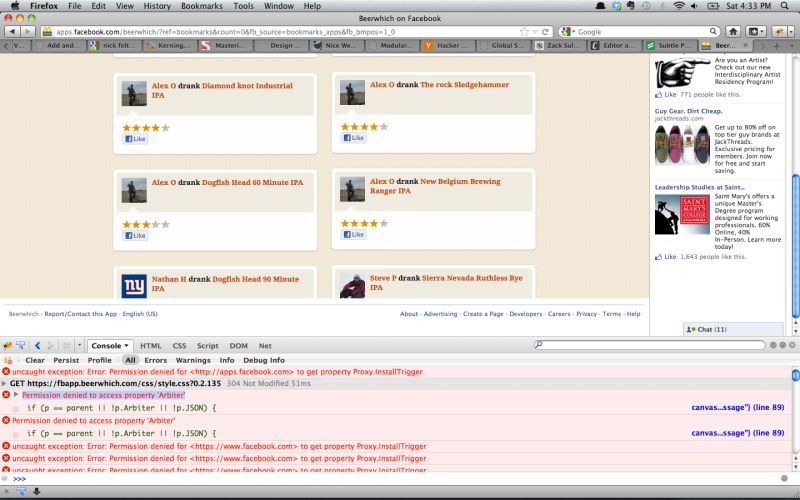Click the inspector icon in bottom status bar

pyautogui.click(x=21, y=491)
